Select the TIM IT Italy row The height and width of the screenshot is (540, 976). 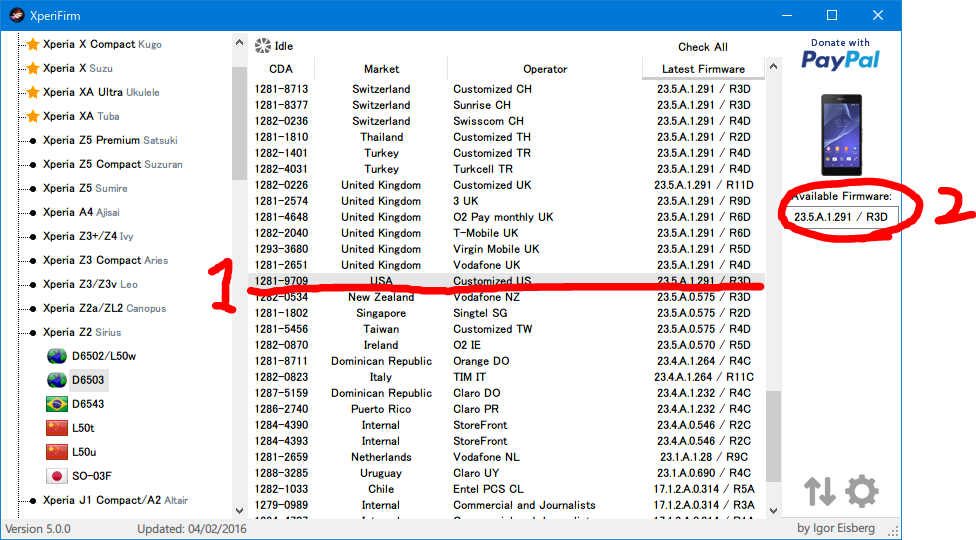click(x=506, y=378)
